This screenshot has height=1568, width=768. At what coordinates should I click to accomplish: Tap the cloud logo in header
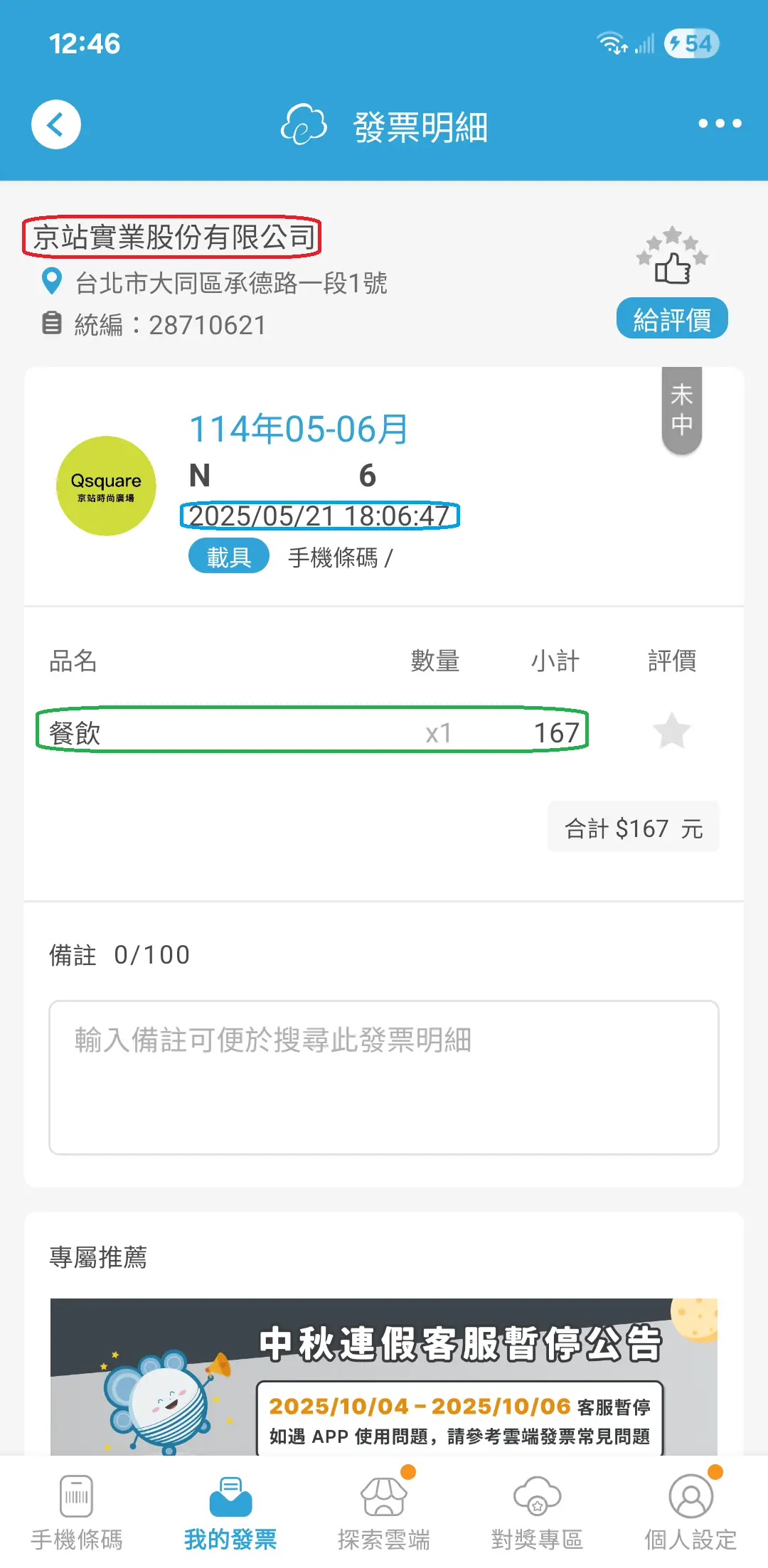(304, 125)
